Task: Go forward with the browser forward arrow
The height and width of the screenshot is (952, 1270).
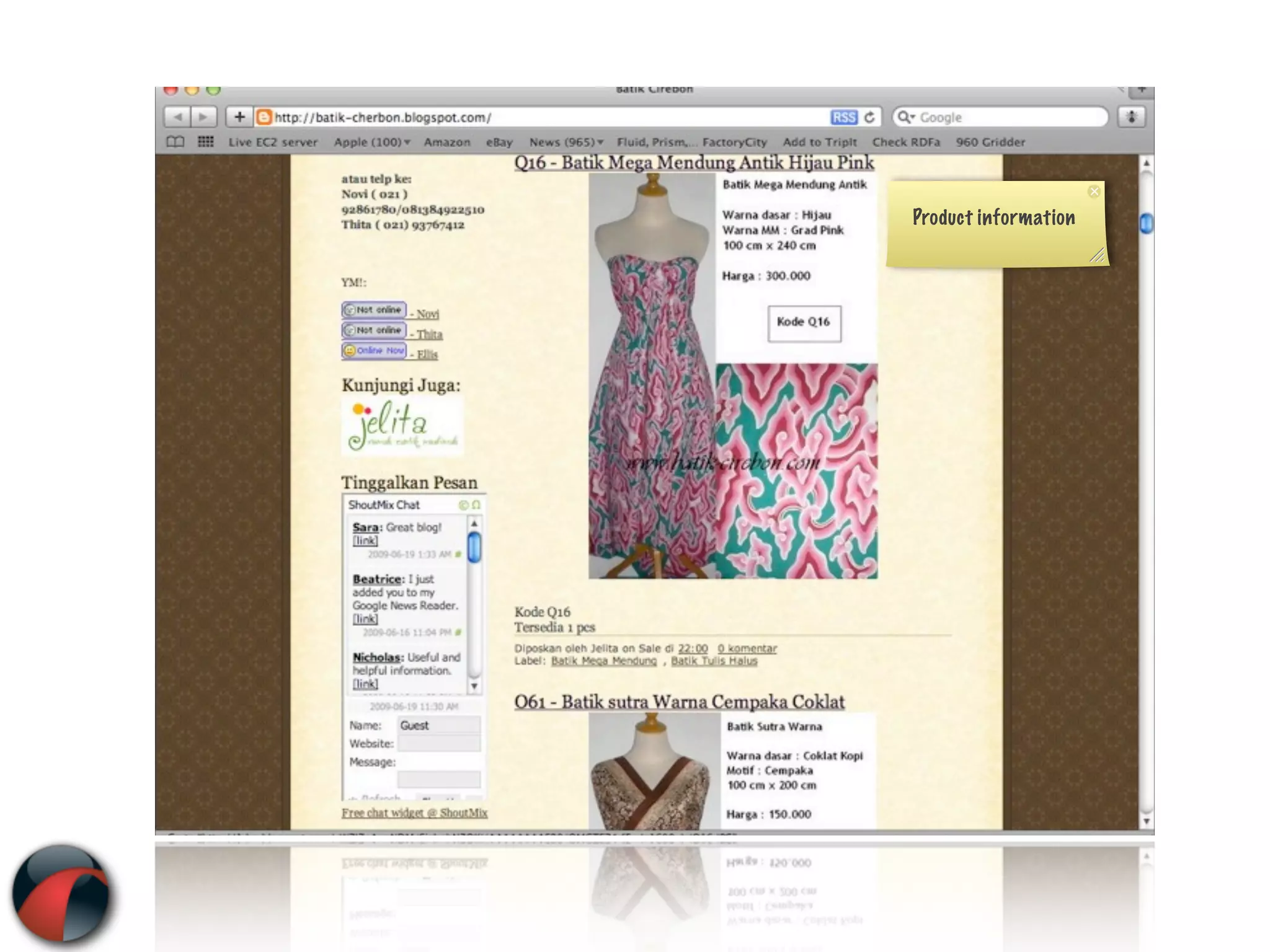Action: coord(203,117)
